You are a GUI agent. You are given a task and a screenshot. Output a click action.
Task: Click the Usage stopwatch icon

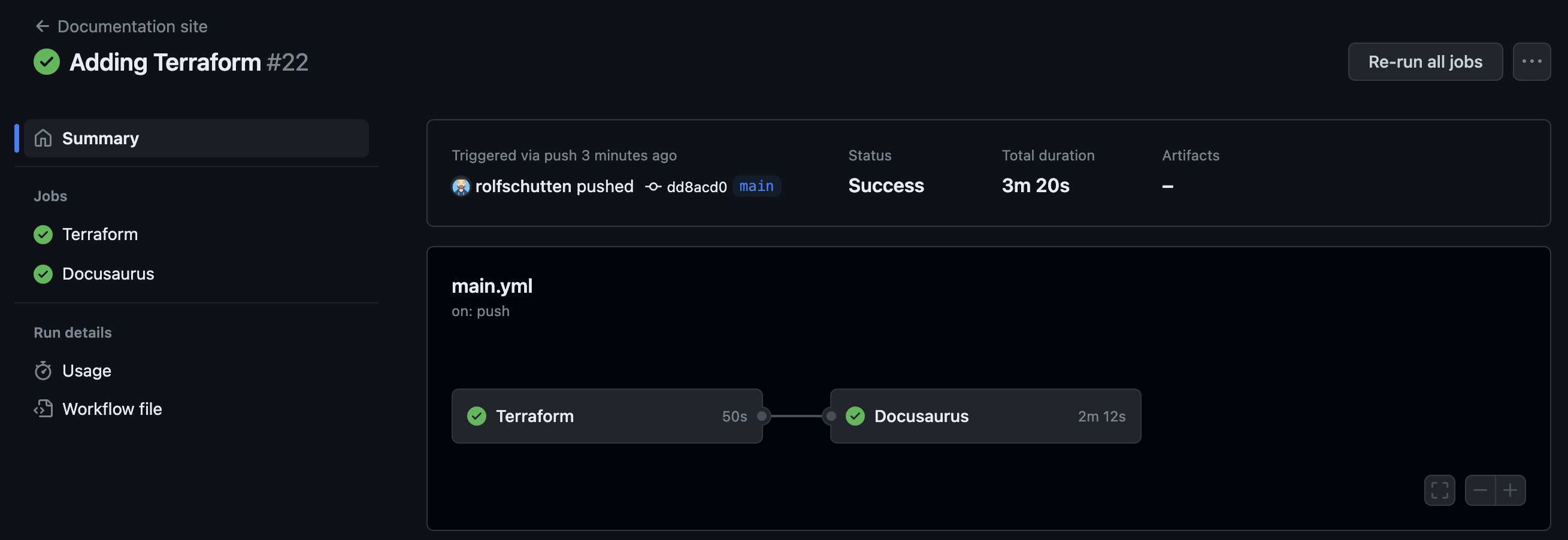pyautogui.click(x=43, y=371)
